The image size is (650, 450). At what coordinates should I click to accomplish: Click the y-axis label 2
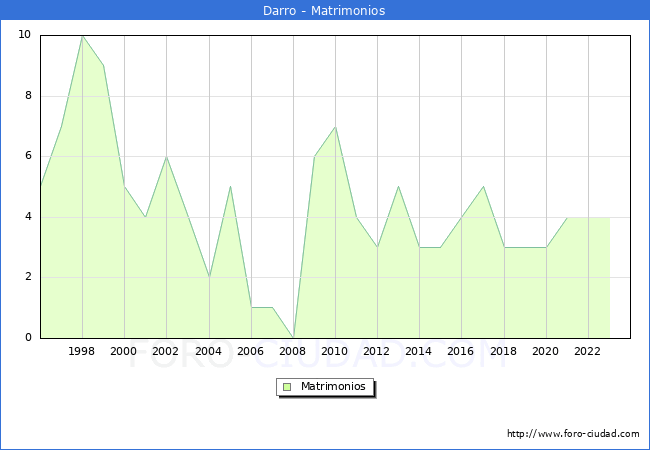(x=28, y=277)
